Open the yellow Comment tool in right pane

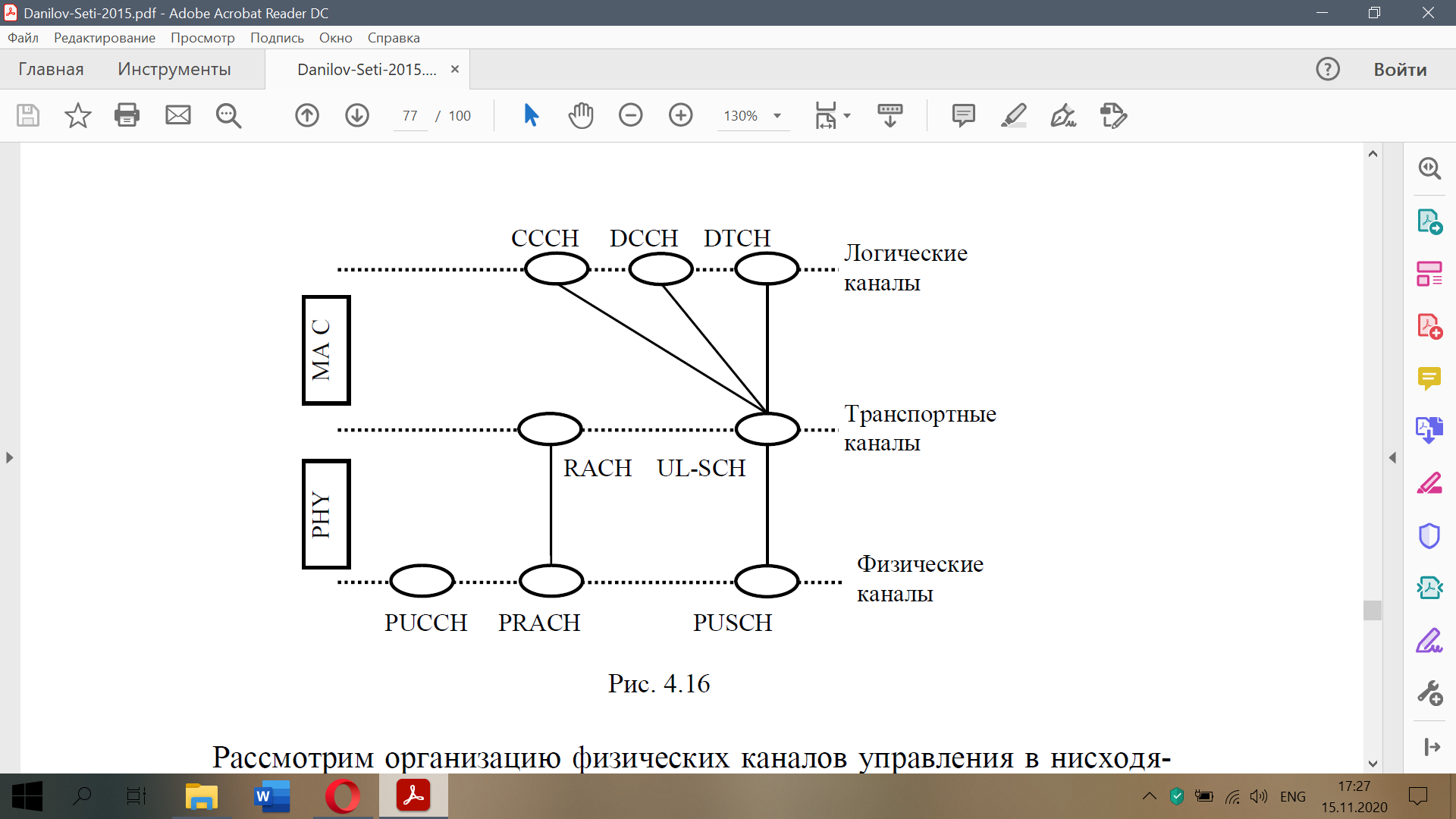tap(1429, 378)
